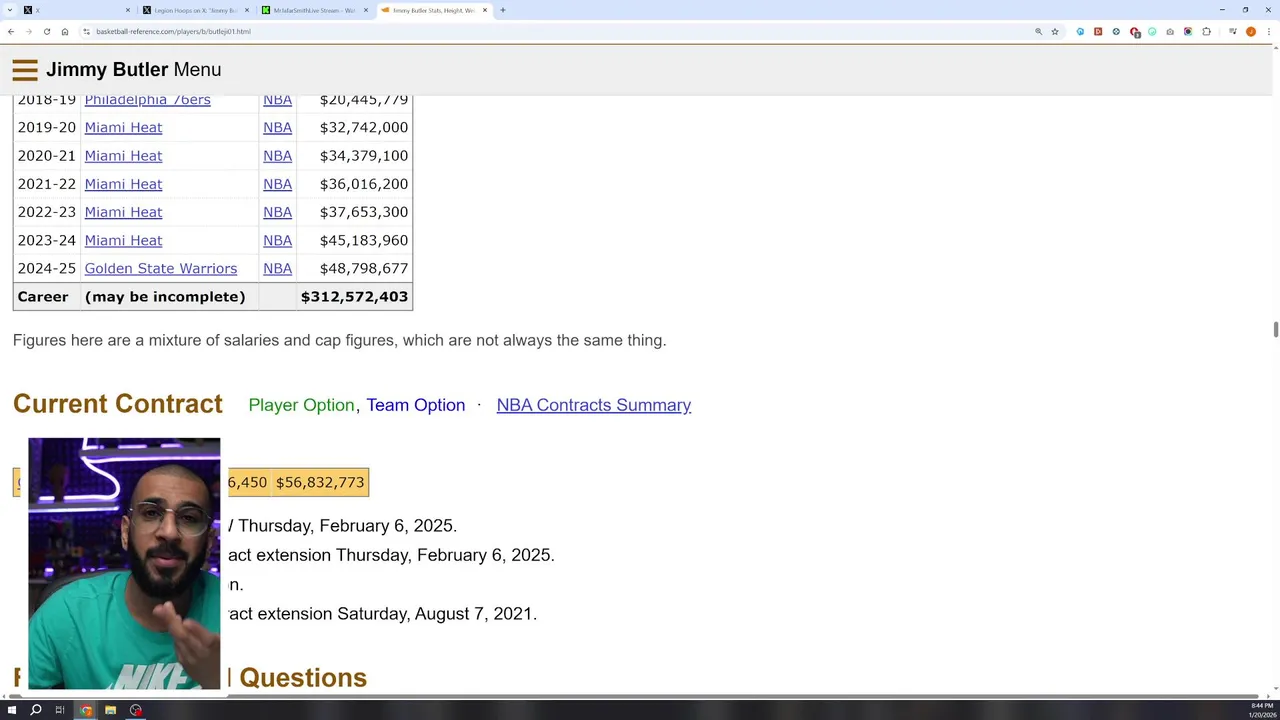This screenshot has height=720, width=1280.
Task: Go to the browser home page icon
Action: pyautogui.click(x=64, y=32)
